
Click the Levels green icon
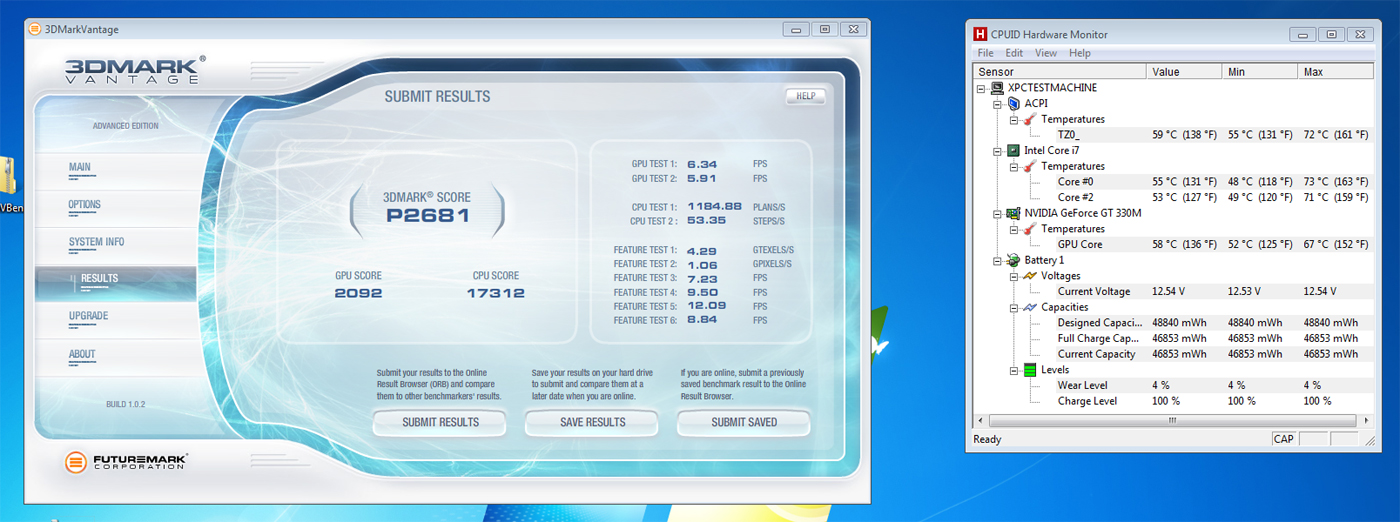(x=1030, y=370)
